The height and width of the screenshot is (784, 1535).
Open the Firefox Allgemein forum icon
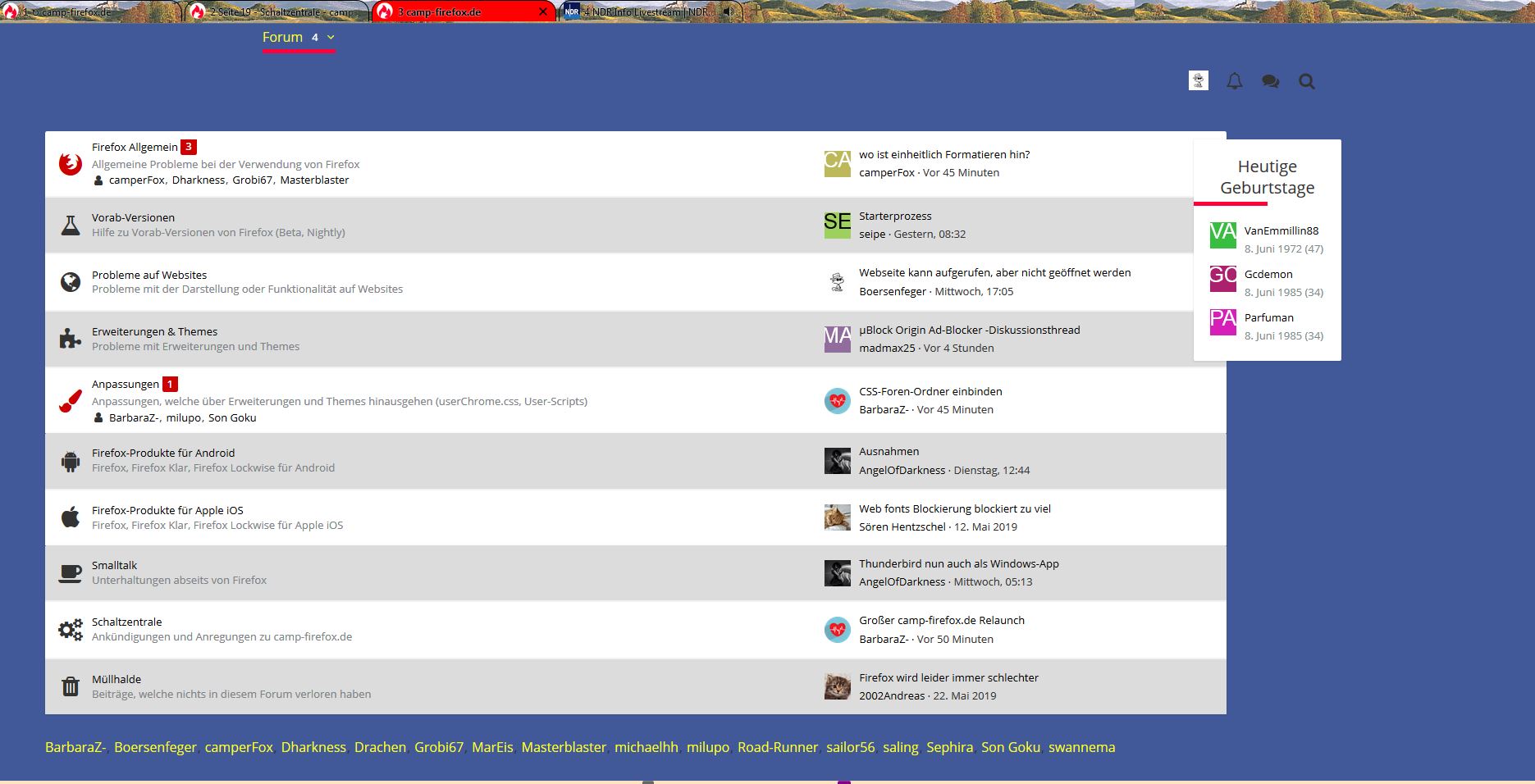(x=71, y=164)
